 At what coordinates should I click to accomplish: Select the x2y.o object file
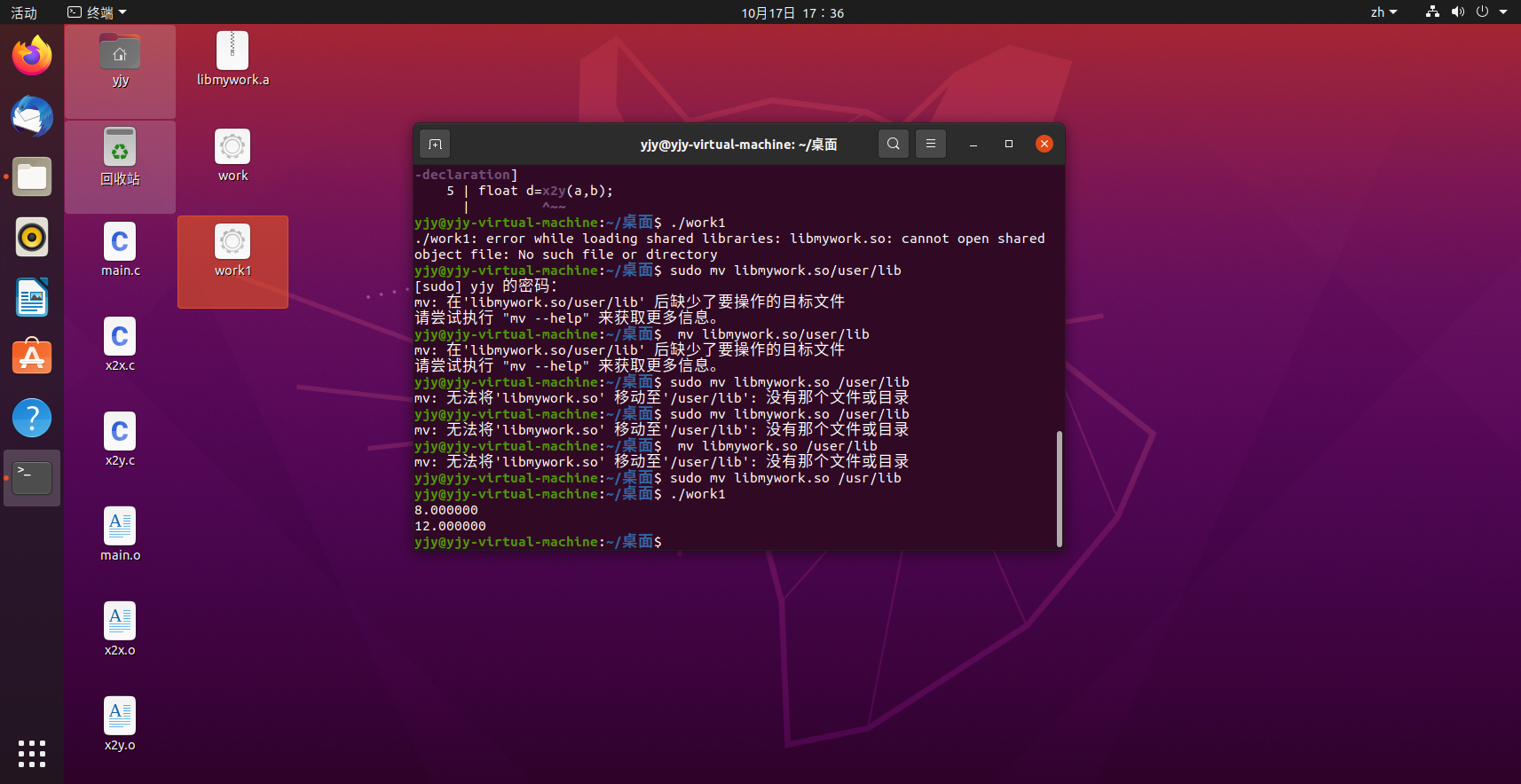(120, 725)
